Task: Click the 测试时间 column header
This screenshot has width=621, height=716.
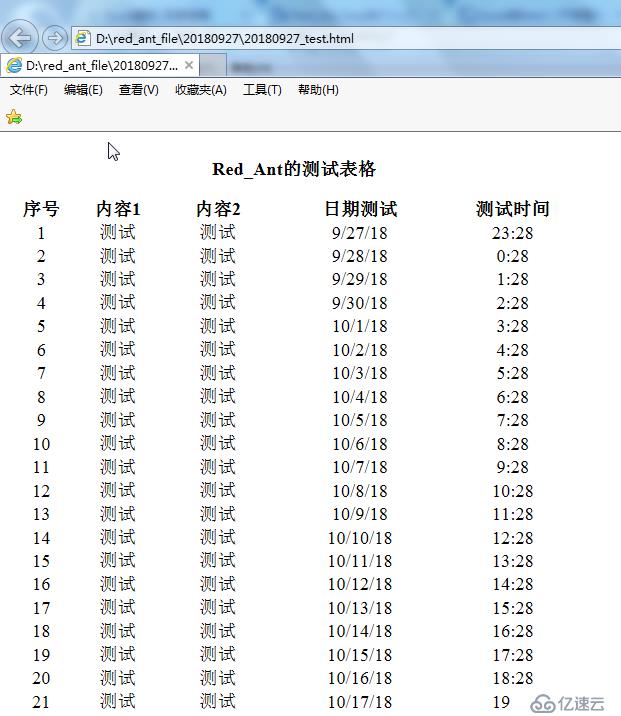Action: click(x=512, y=209)
